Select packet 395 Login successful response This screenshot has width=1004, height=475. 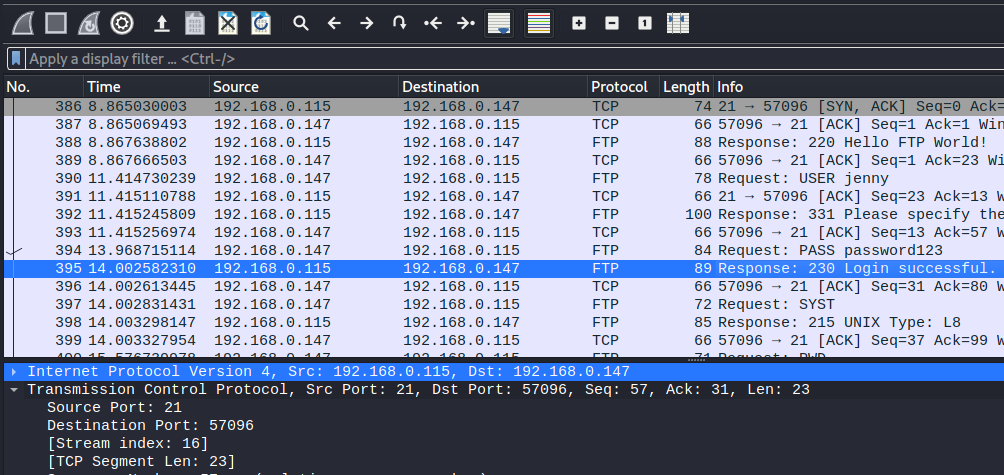[504, 268]
